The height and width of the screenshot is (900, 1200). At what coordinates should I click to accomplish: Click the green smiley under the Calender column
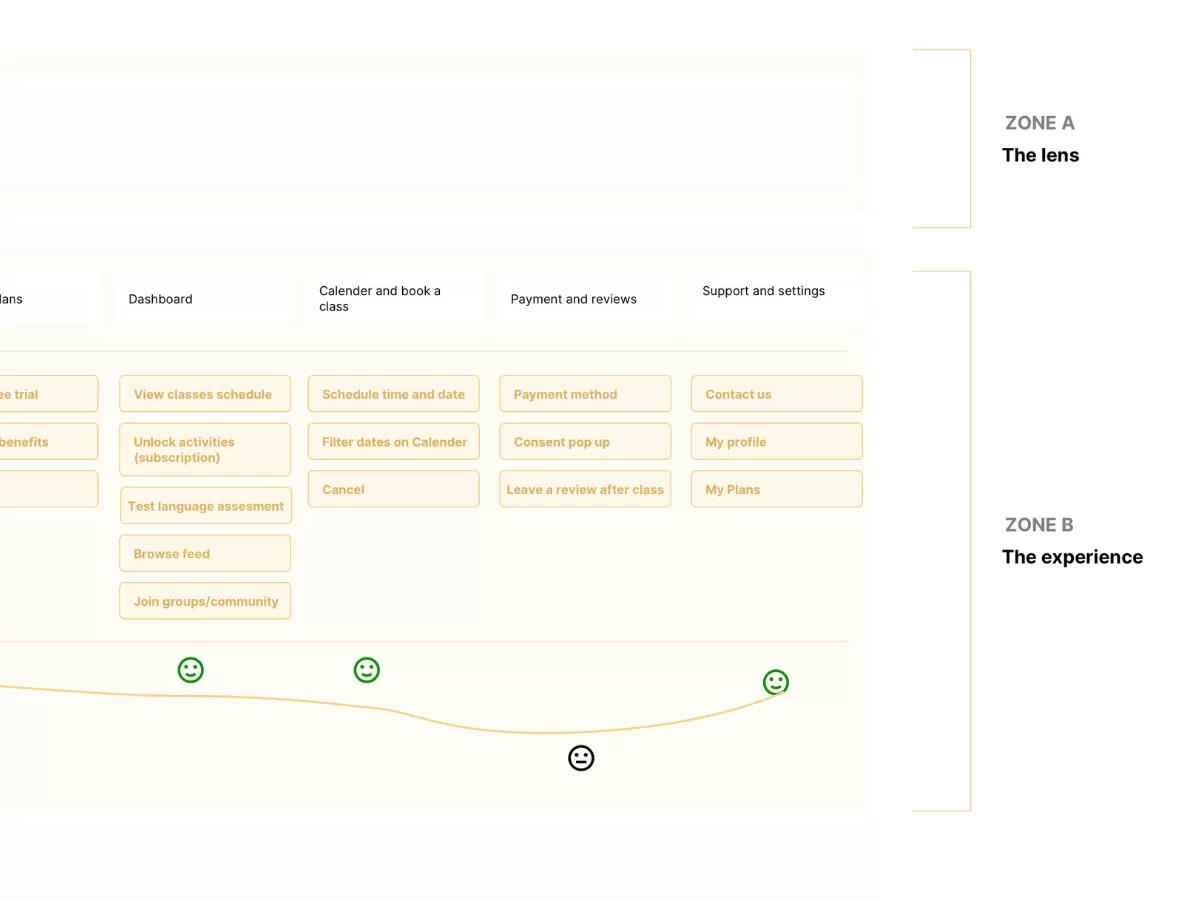click(367, 670)
